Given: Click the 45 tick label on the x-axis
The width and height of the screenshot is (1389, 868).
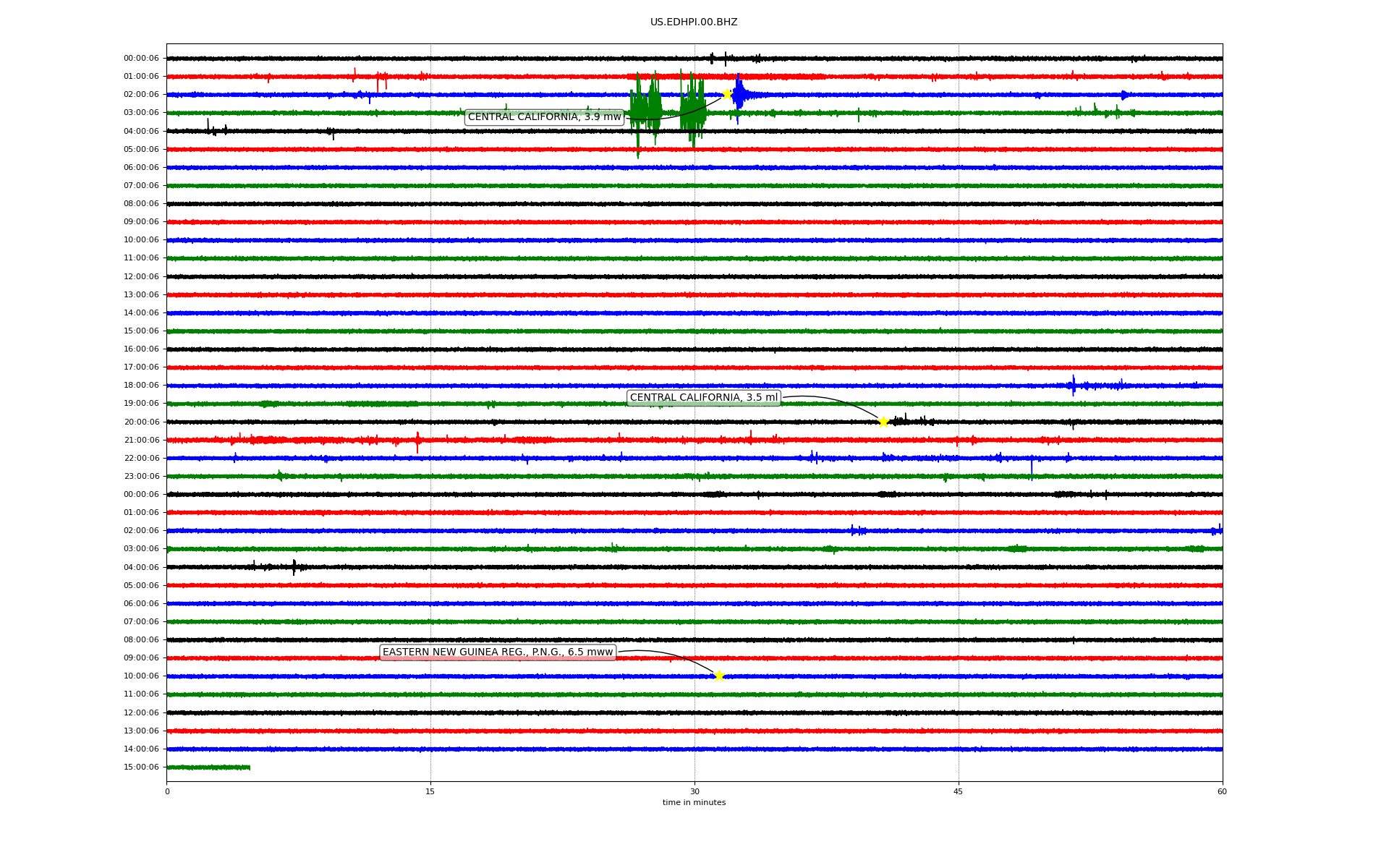Looking at the screenshot, I should pos(958,791).
